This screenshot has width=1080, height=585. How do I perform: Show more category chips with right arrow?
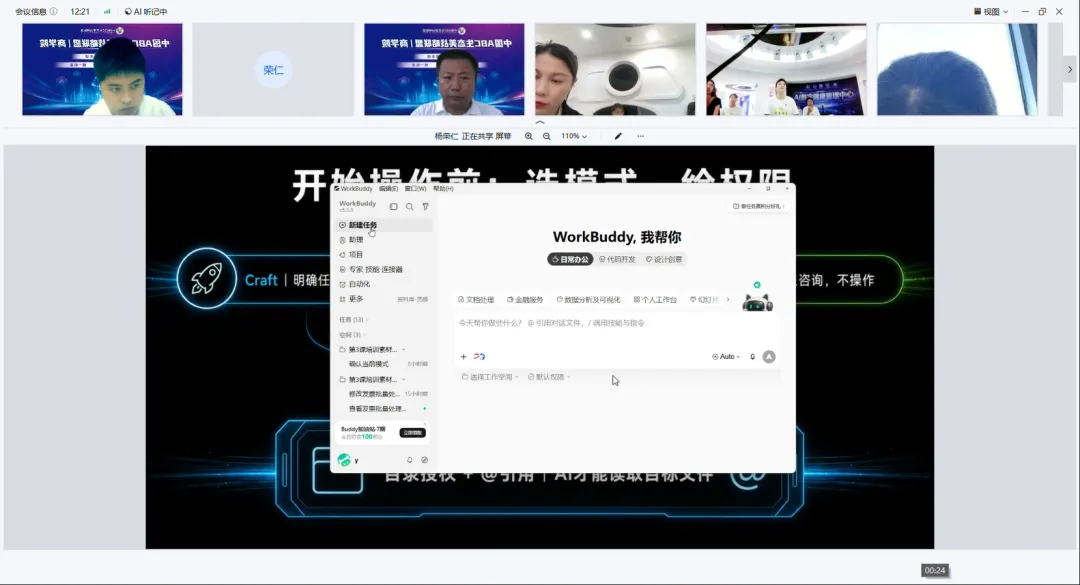(728, 300)
